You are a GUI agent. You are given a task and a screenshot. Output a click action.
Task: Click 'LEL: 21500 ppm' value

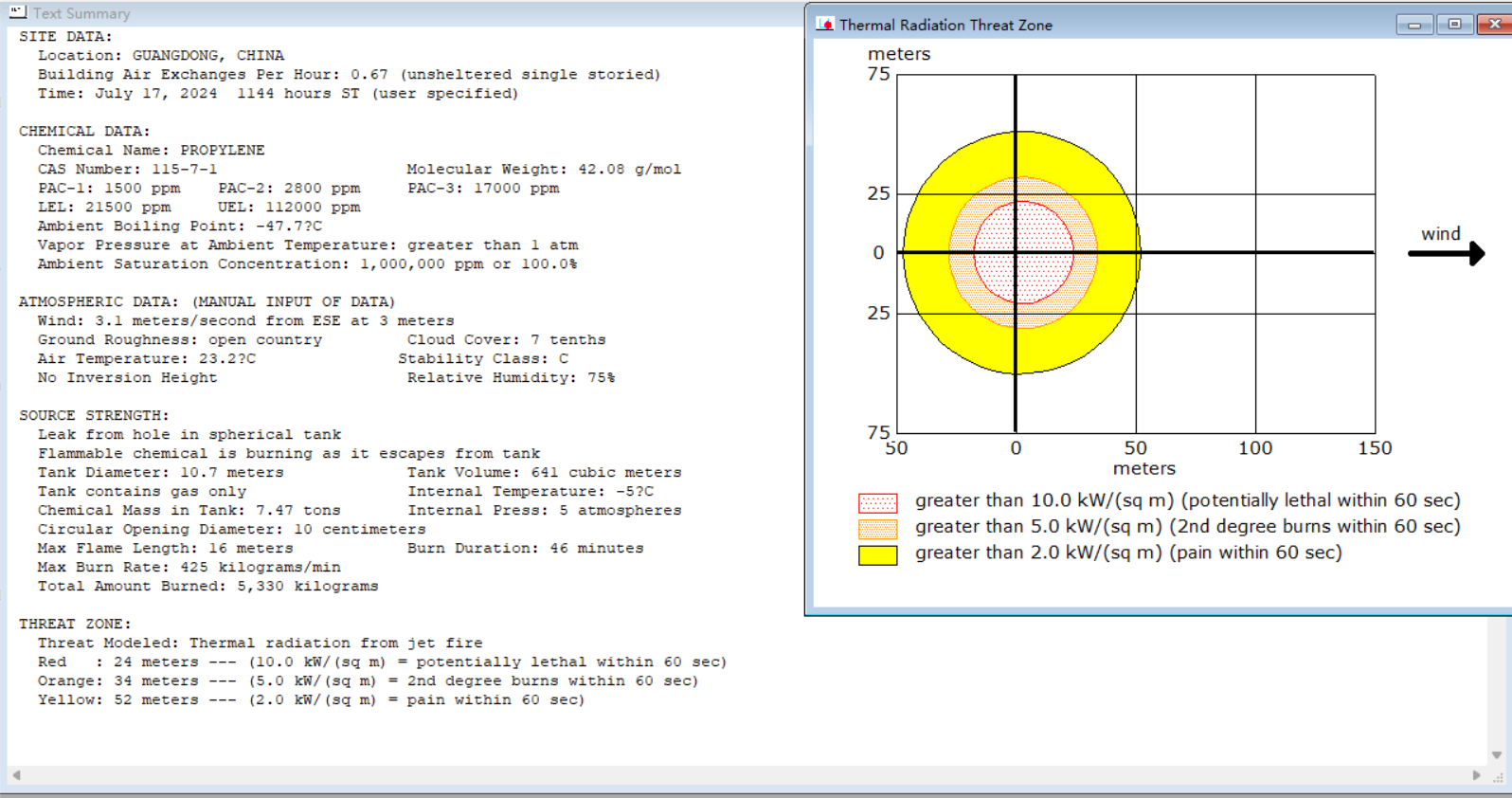(x=104, y=207)
